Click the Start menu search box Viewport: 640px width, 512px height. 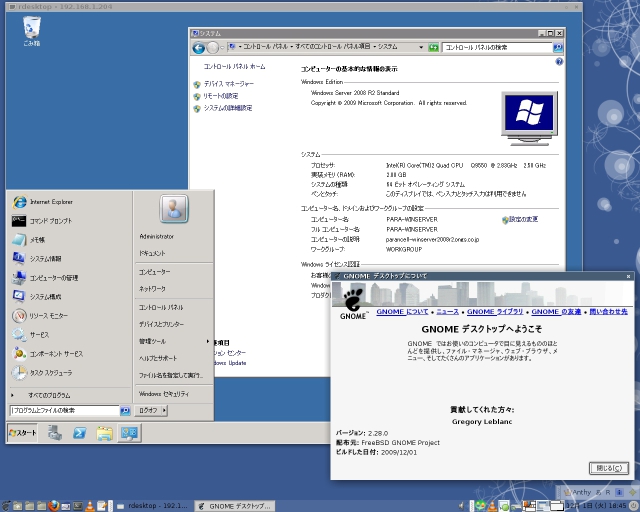pos(64,410)
